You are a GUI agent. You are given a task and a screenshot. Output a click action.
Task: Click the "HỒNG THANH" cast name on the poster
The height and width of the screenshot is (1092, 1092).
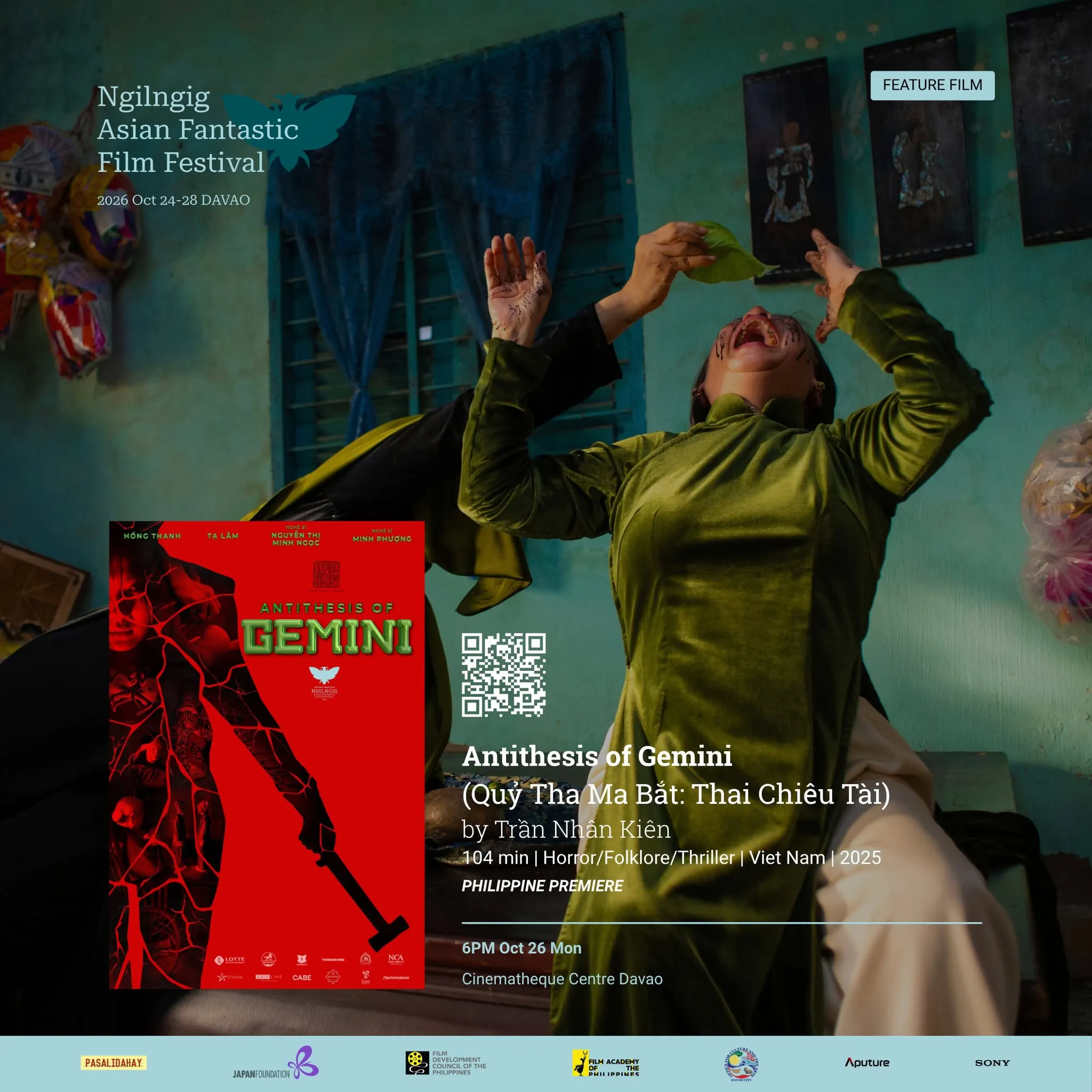(x=152, y=536)
